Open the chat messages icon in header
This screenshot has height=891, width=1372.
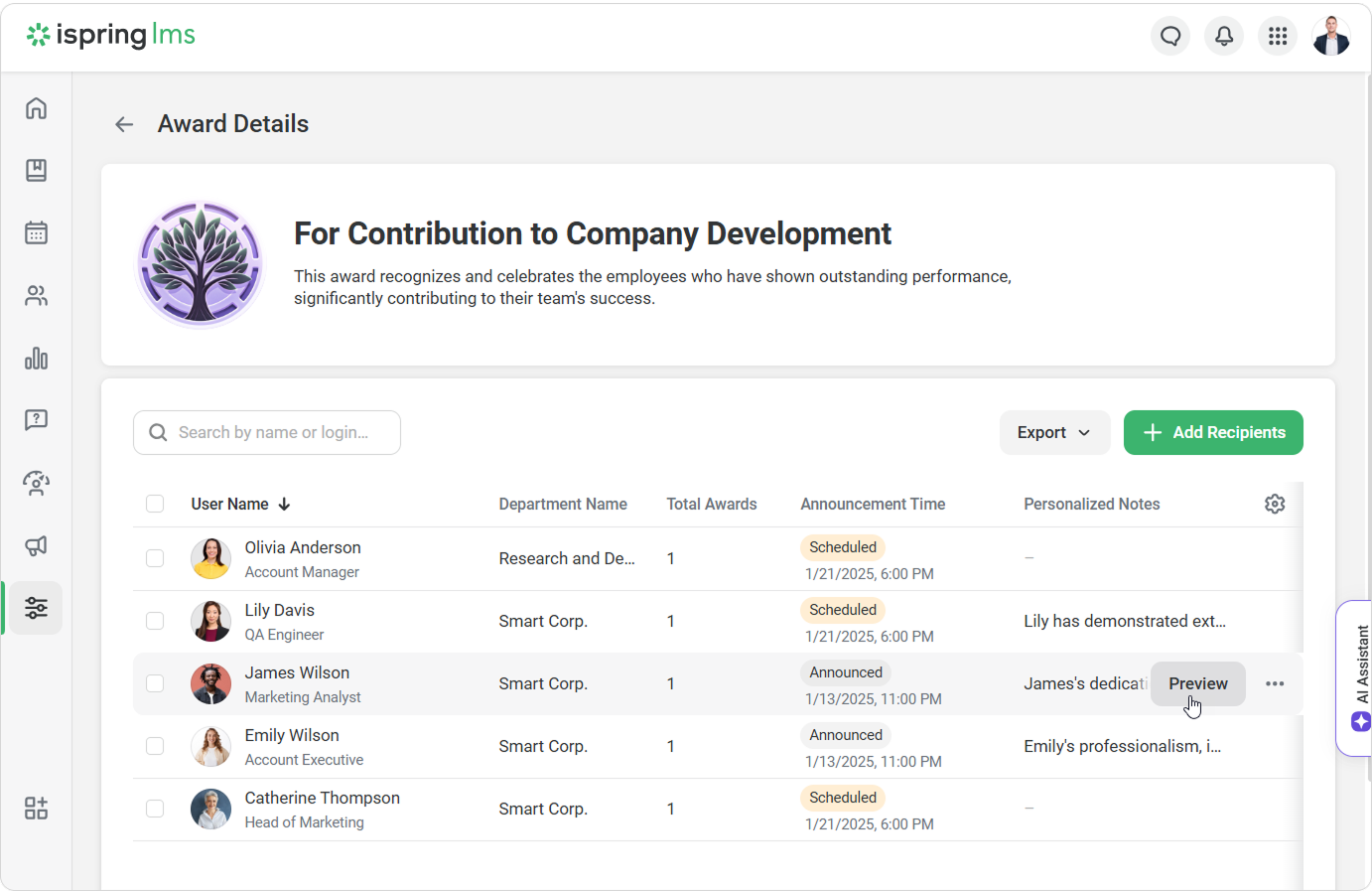coord(1170,37)
